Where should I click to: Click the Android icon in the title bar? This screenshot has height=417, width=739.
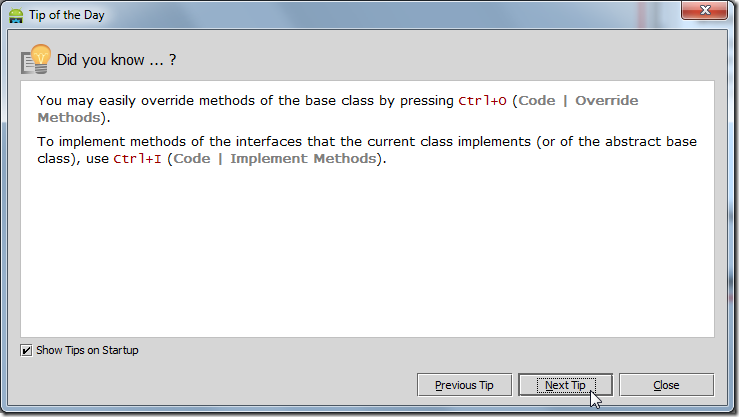pos(17,15)
